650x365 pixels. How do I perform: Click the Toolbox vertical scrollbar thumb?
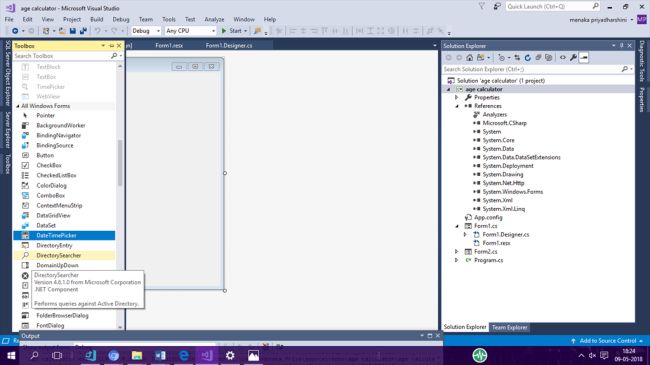(x=120, y=163)
